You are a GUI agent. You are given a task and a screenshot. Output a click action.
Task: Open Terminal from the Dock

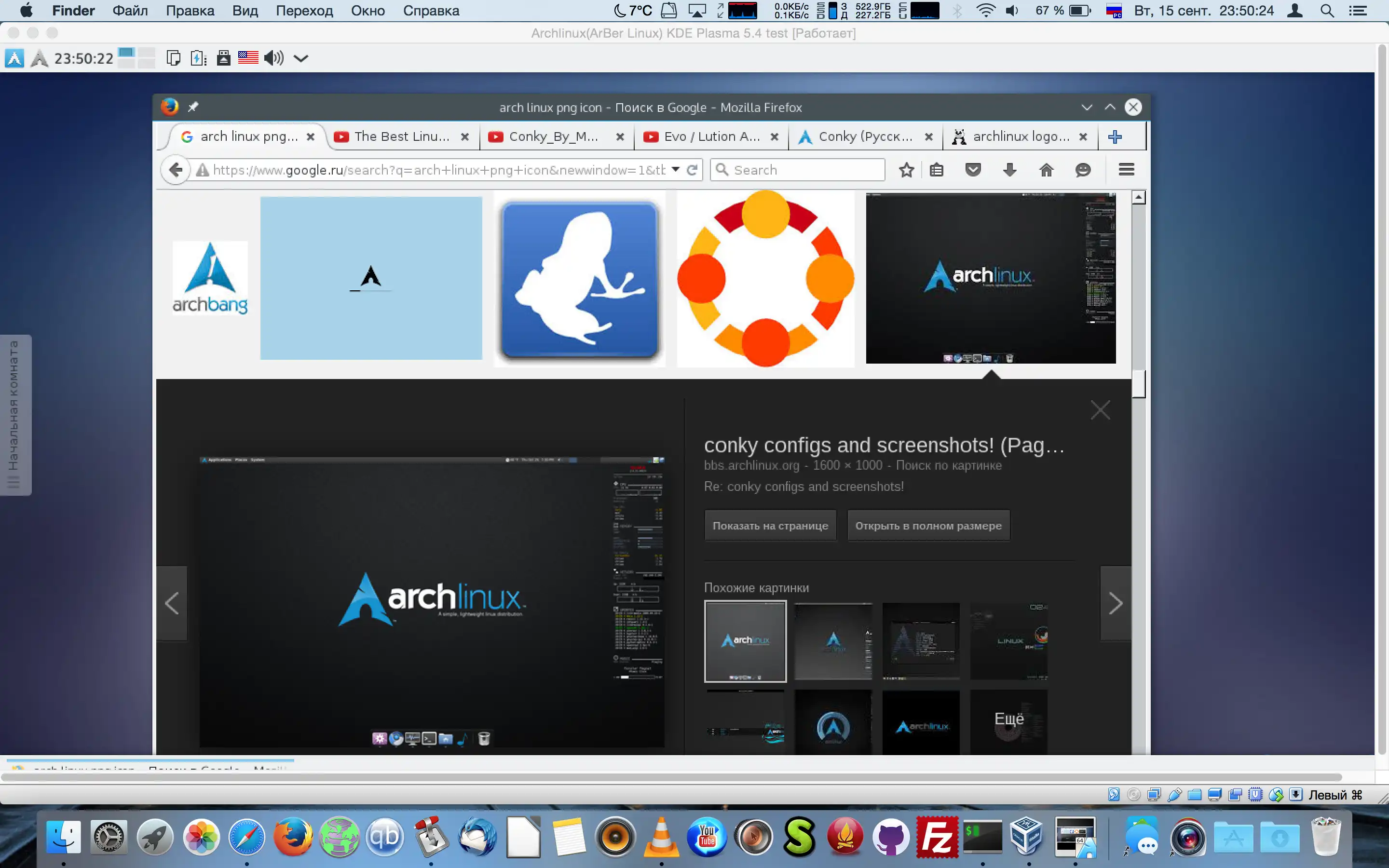click(982, 837)
